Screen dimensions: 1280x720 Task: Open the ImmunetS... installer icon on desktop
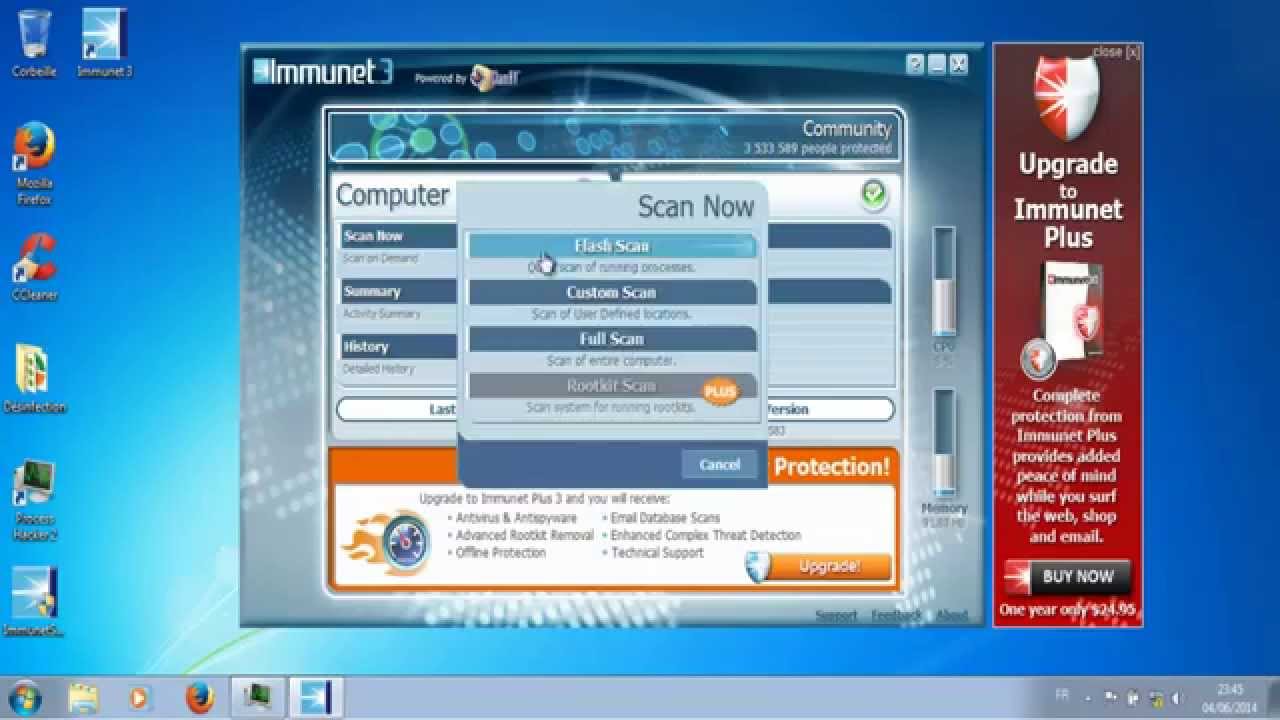[34, 602]
